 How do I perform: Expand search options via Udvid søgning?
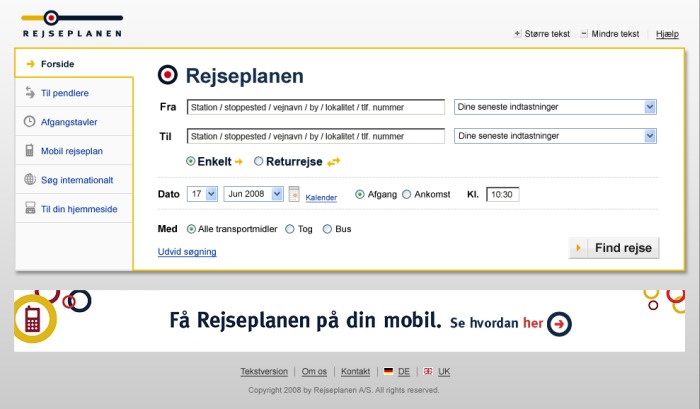click(x=187, y=251)
